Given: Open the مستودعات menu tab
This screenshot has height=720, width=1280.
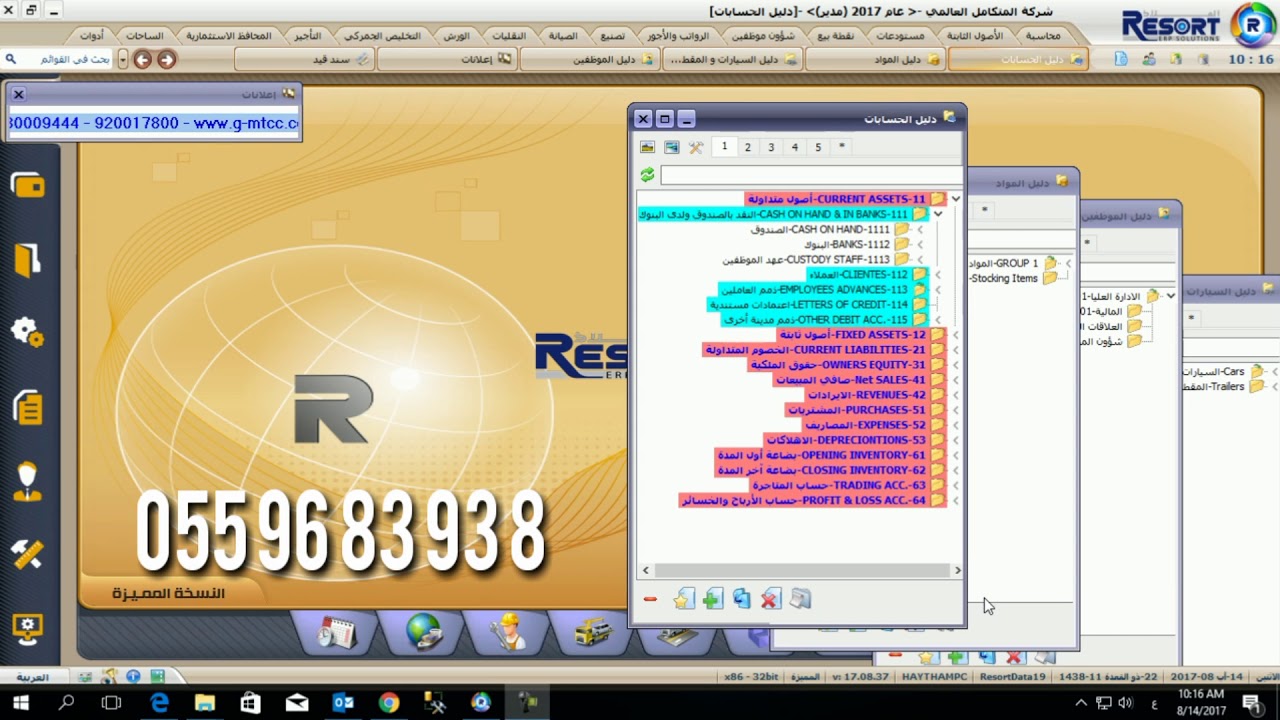Looking at the screenshot, I should point(900,35).
